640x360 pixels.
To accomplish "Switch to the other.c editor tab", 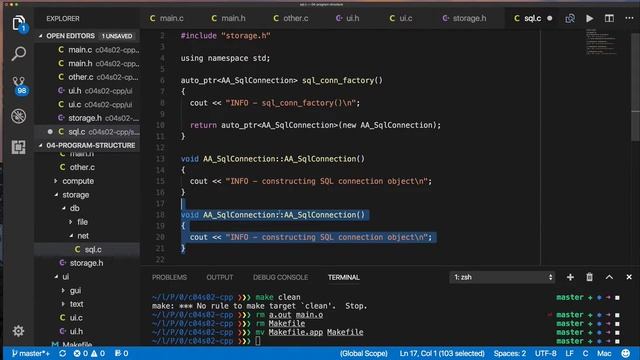I will (x=291, y=18).
